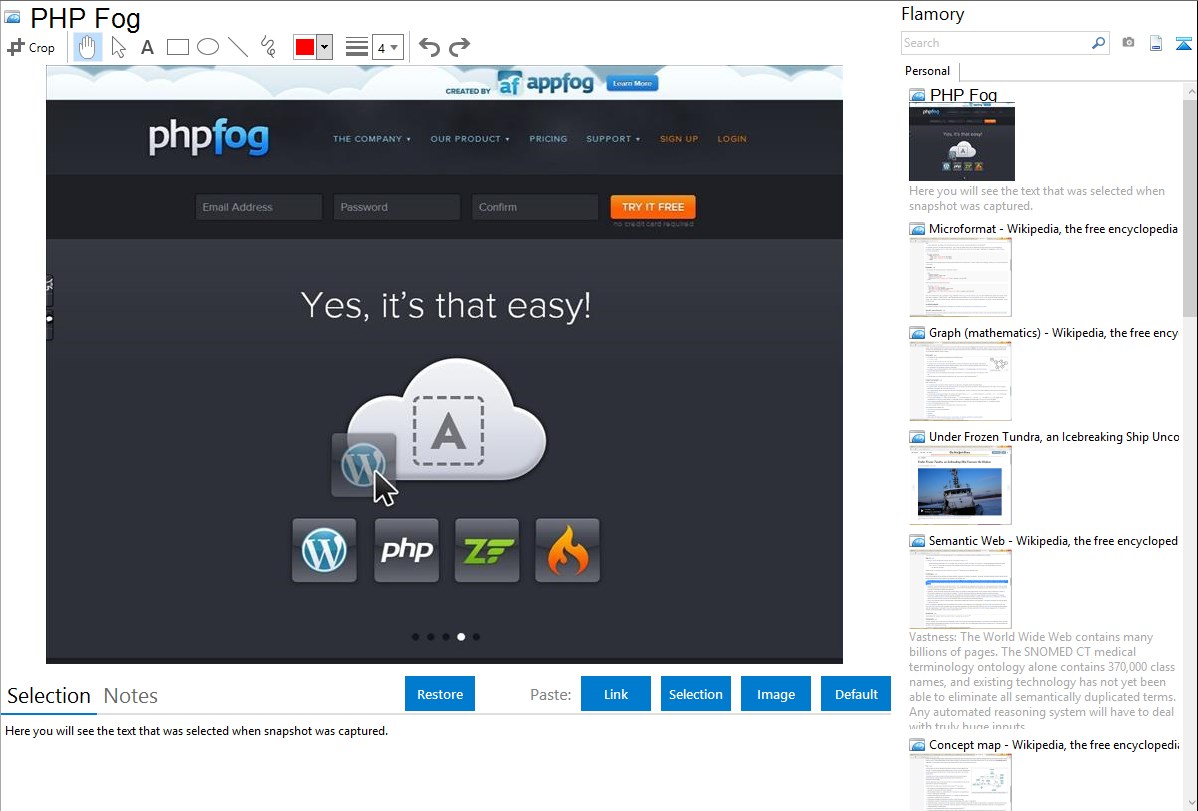The height and width of the screenshot is (811, 1198).
Task: Click the appfog Learn More button
Action: 632,83
